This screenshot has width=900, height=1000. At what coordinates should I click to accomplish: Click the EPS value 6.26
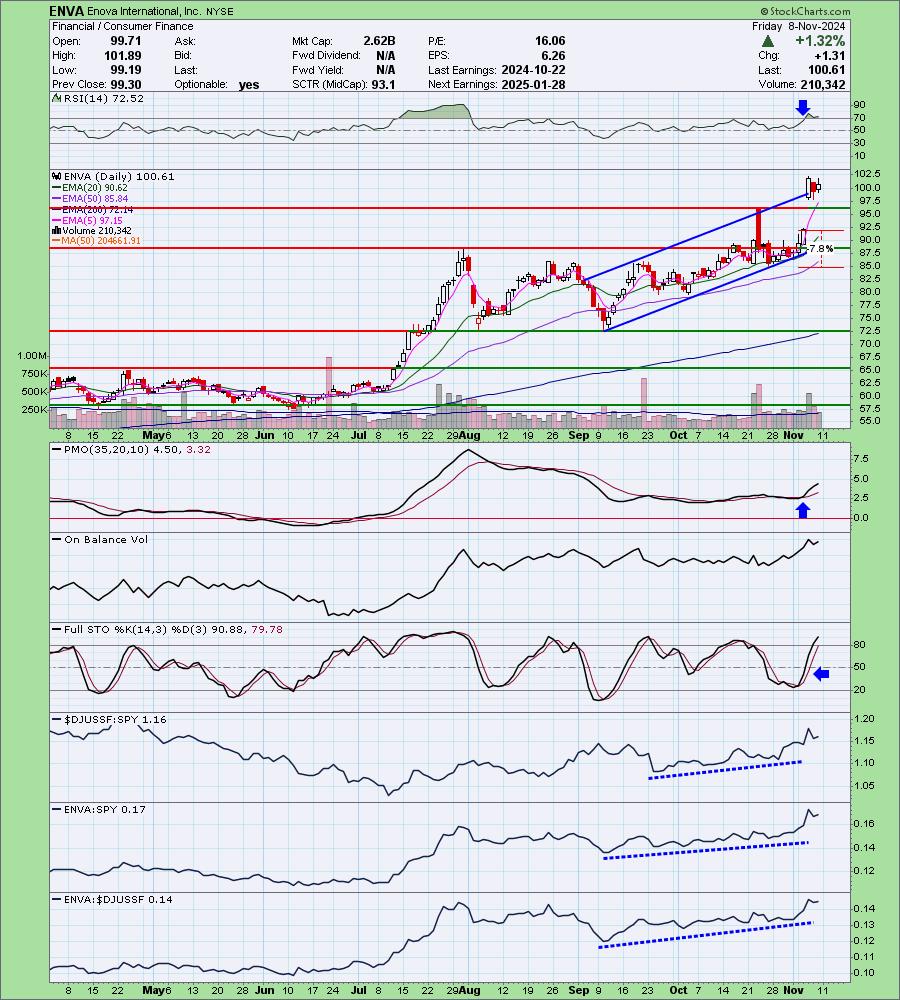pos(553,55)
